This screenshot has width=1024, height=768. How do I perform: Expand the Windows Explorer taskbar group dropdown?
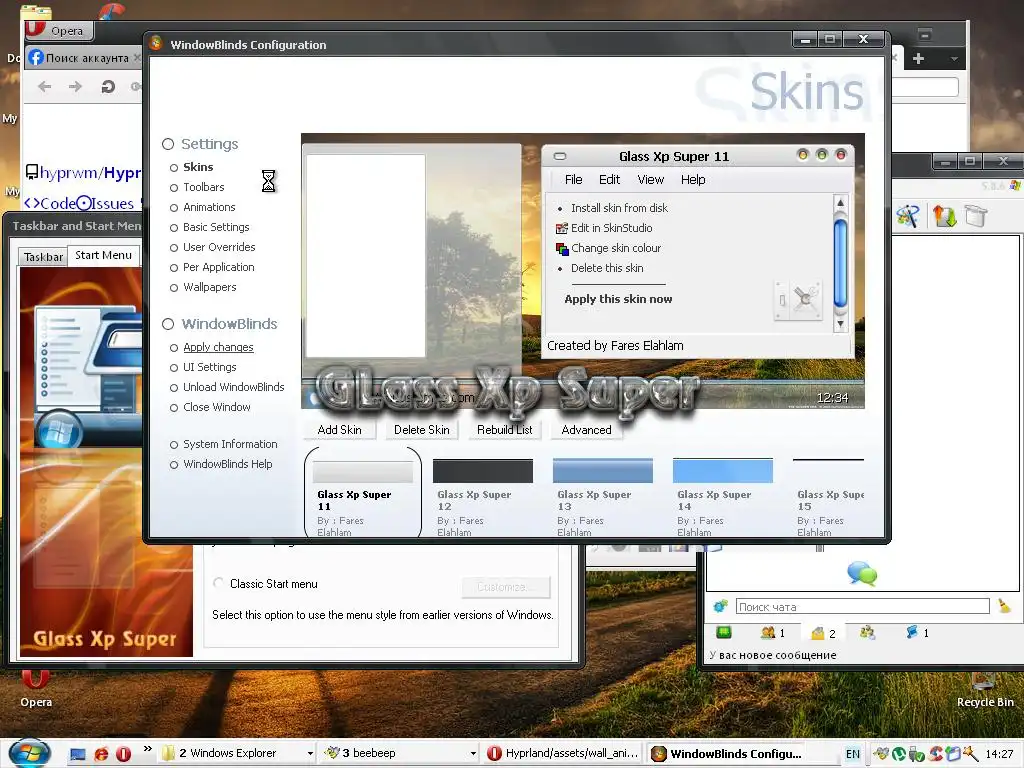click(310, 754)
